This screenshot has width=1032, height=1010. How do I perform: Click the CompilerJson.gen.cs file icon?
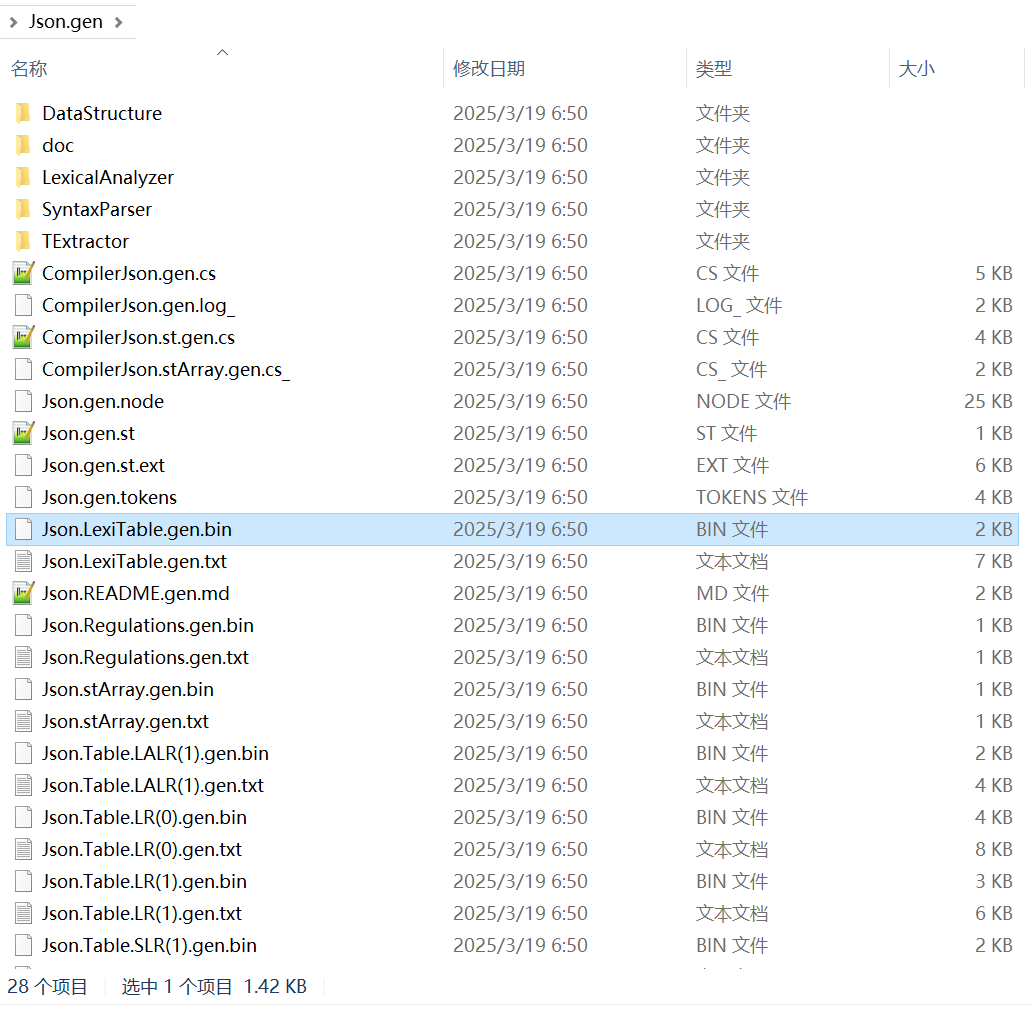click(23, 273)
